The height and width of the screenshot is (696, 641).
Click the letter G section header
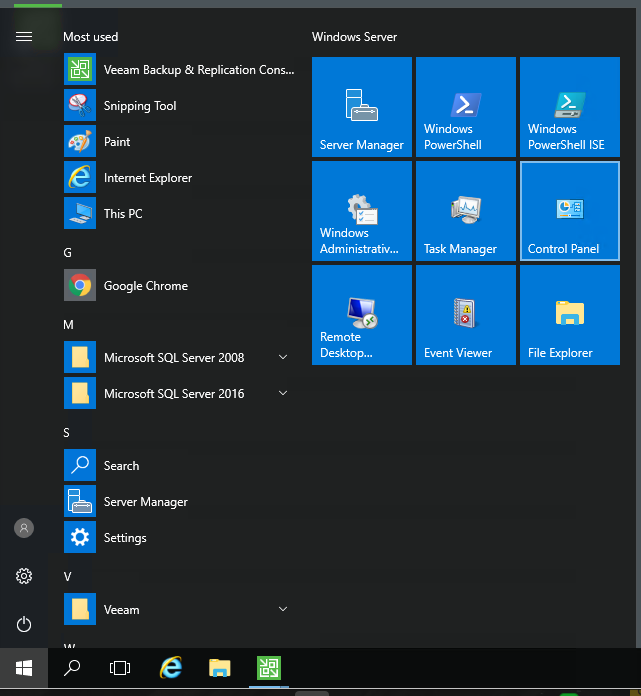[x=67, y=253]
